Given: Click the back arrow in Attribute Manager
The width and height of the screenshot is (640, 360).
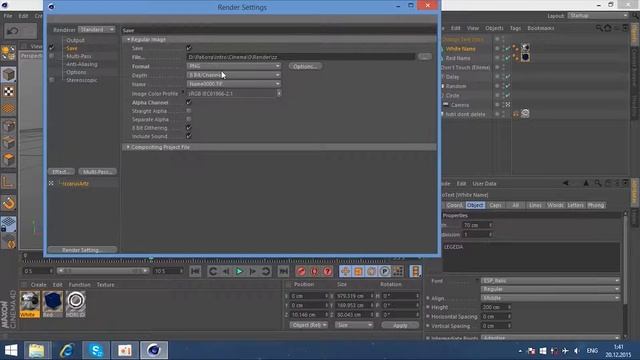Looking at the screenshot, I should [x=566, y=184].
